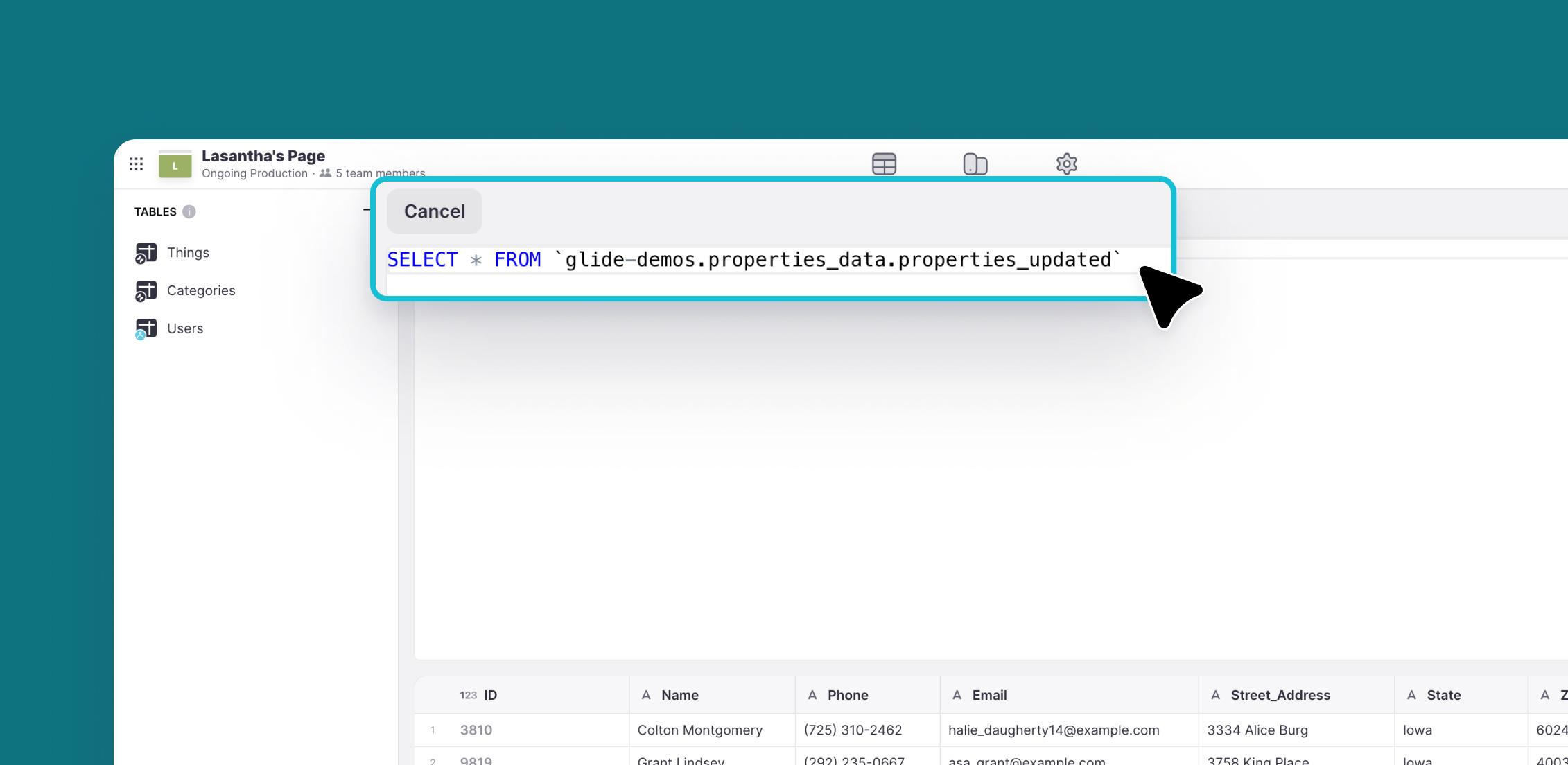
Task: Click Cancel button to dismiss query
Action: tap(434, 211)
